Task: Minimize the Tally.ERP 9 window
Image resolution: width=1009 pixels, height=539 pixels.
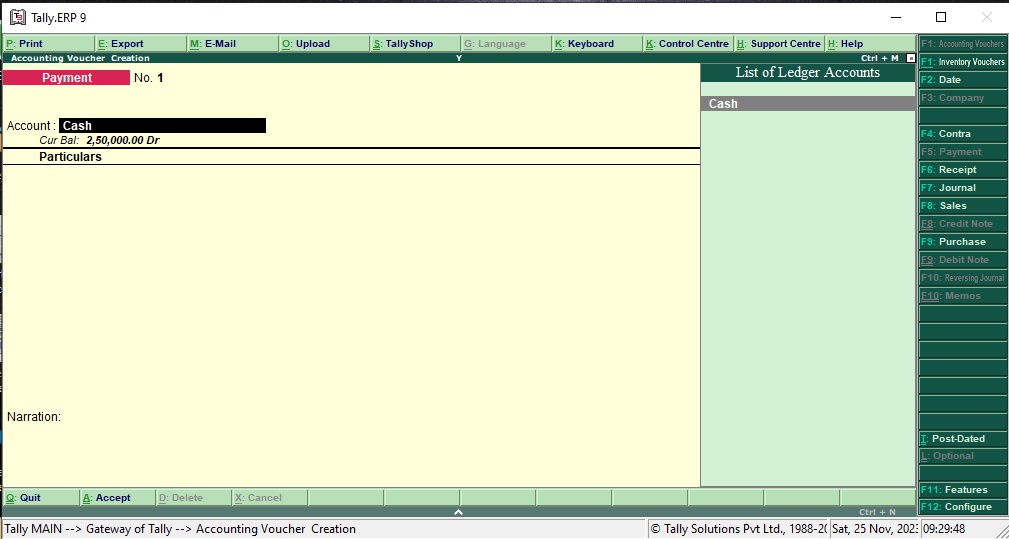Action: [896, 17]
